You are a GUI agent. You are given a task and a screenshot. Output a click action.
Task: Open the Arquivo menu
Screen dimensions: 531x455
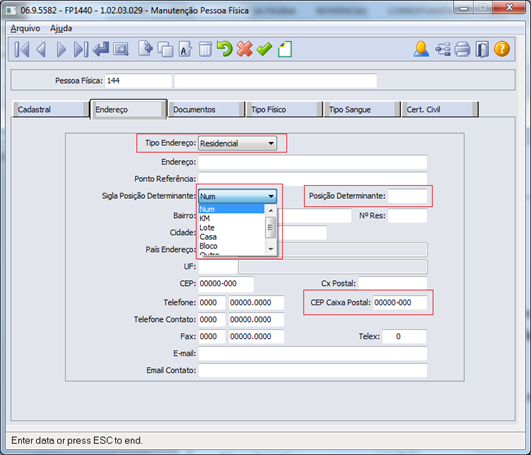[25, 28]
